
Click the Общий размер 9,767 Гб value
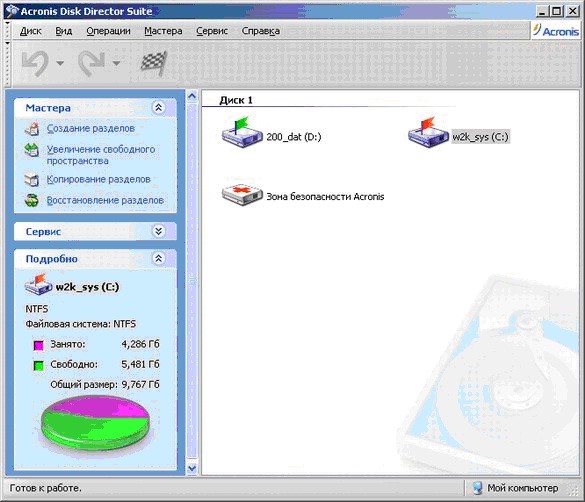(x=141, y=384)
